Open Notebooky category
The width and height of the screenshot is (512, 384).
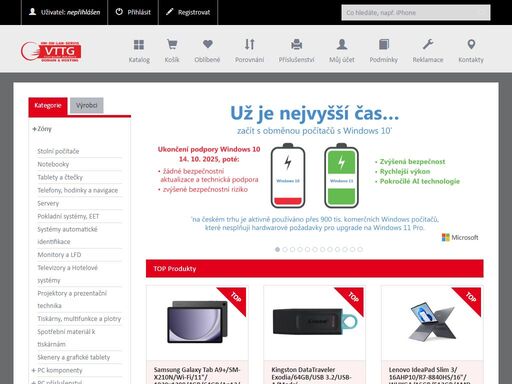[x=53, y=164]
